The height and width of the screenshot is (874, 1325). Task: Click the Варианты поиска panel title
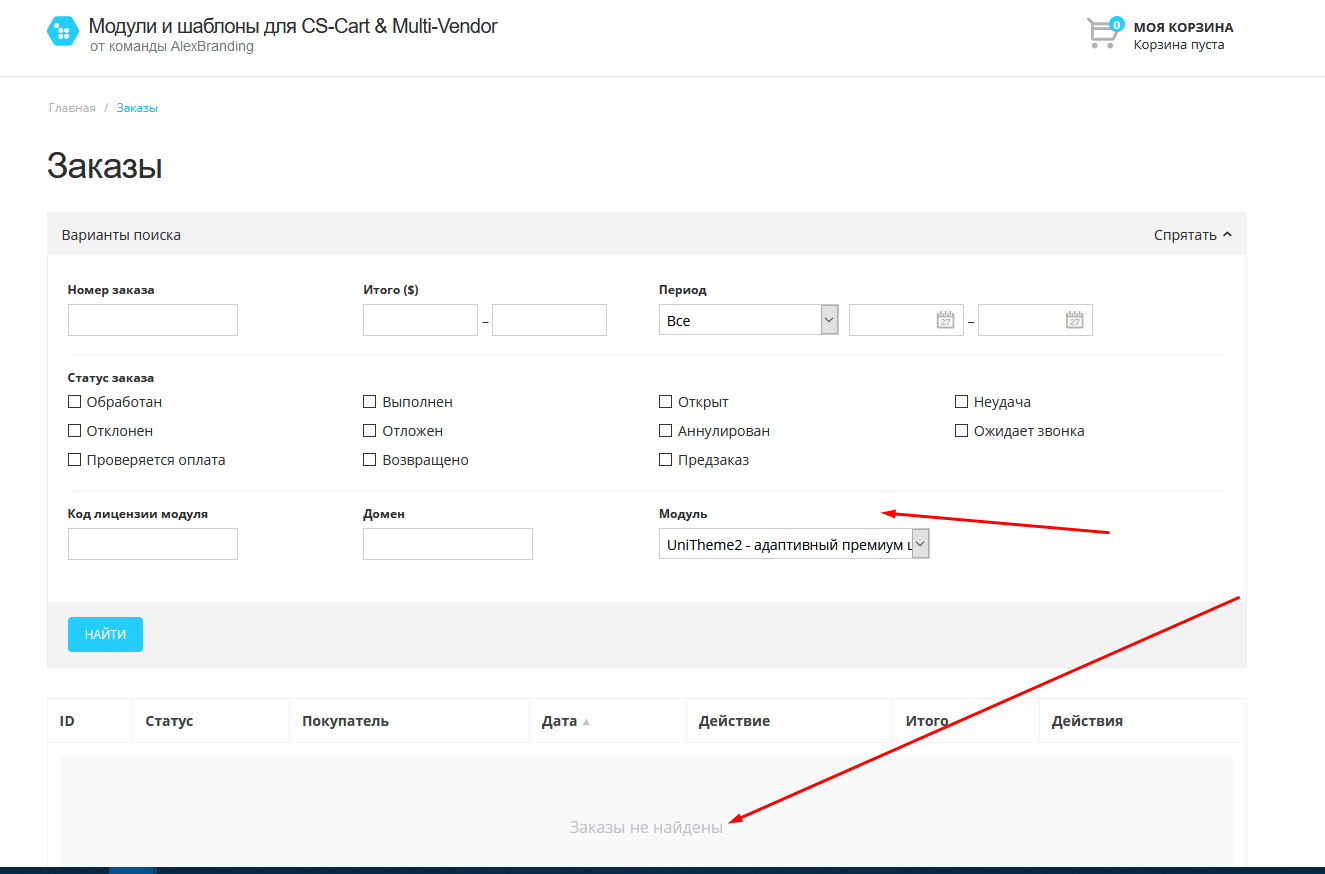pos(121,235)
